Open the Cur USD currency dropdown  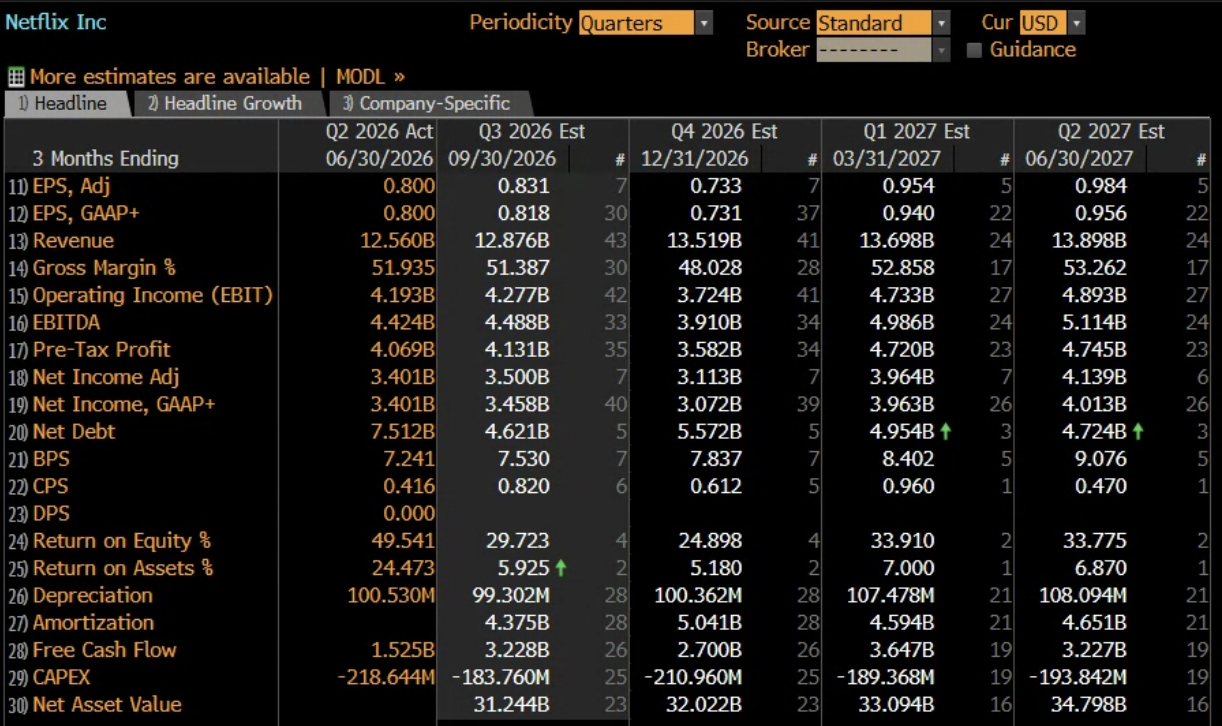(1077, 23)
